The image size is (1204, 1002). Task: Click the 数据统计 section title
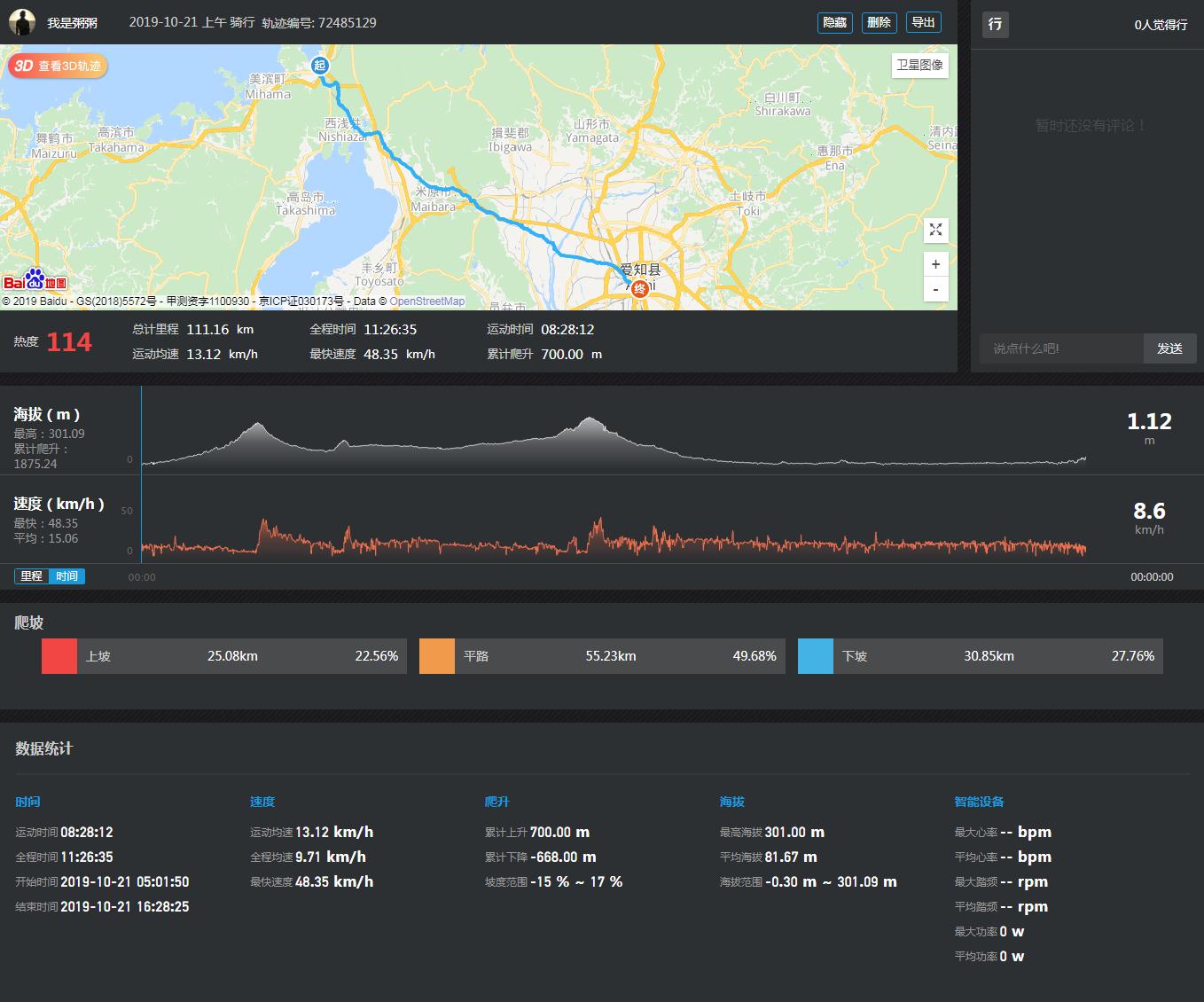pyautogui.click(x=43, y=748)
